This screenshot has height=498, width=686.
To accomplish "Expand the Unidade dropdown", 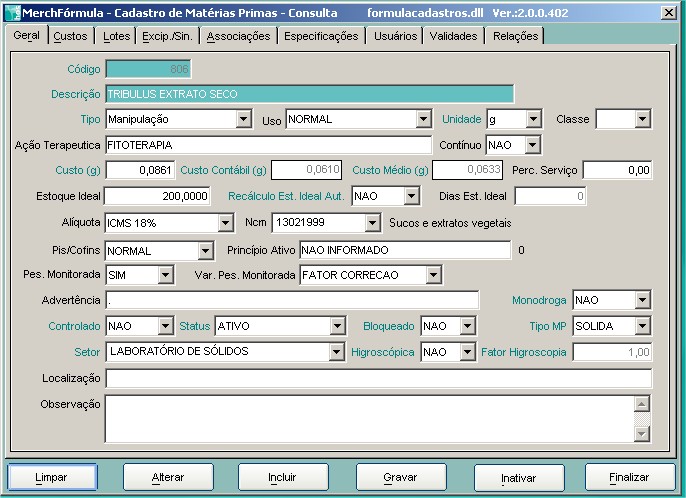I will point(533,120).
